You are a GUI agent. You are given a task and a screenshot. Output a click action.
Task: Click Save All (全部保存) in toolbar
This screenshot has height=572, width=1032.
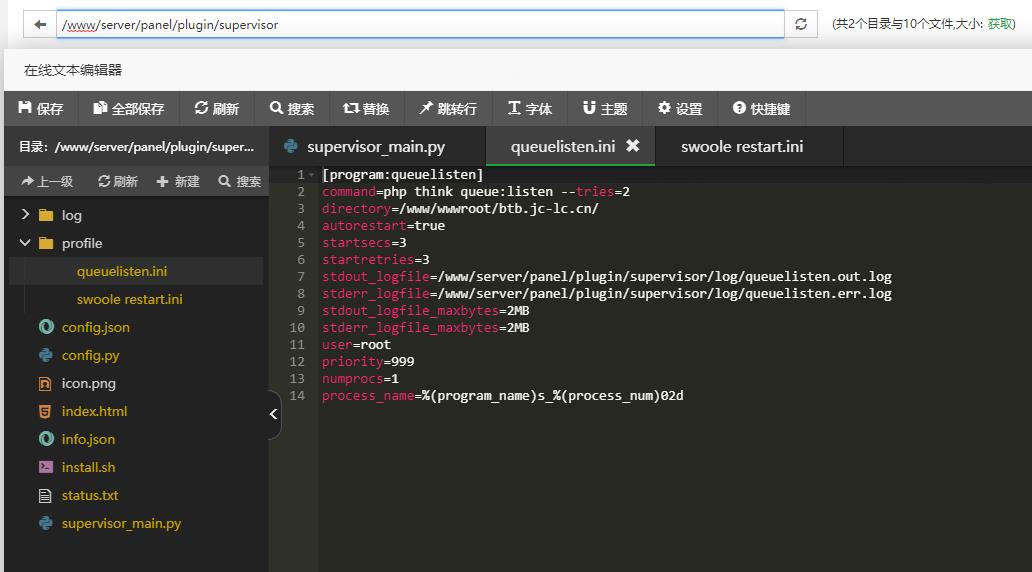pyautogui.click(x=128, y=109)
